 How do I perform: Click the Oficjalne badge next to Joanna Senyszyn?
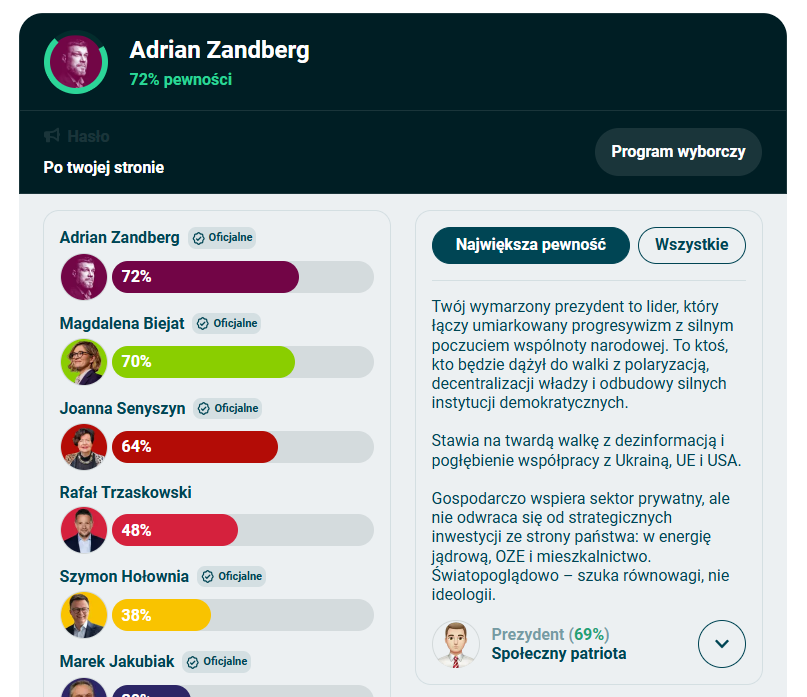[230, 408]
